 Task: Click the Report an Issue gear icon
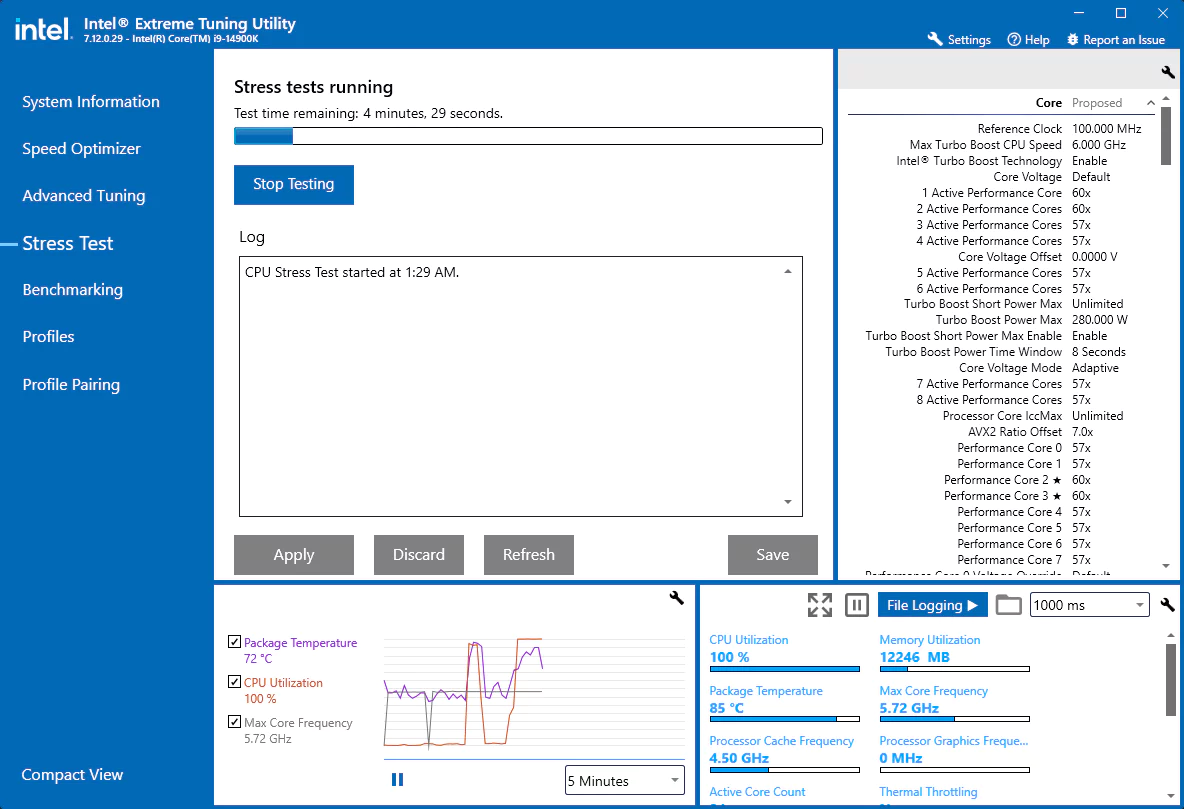pos(1072,39)
